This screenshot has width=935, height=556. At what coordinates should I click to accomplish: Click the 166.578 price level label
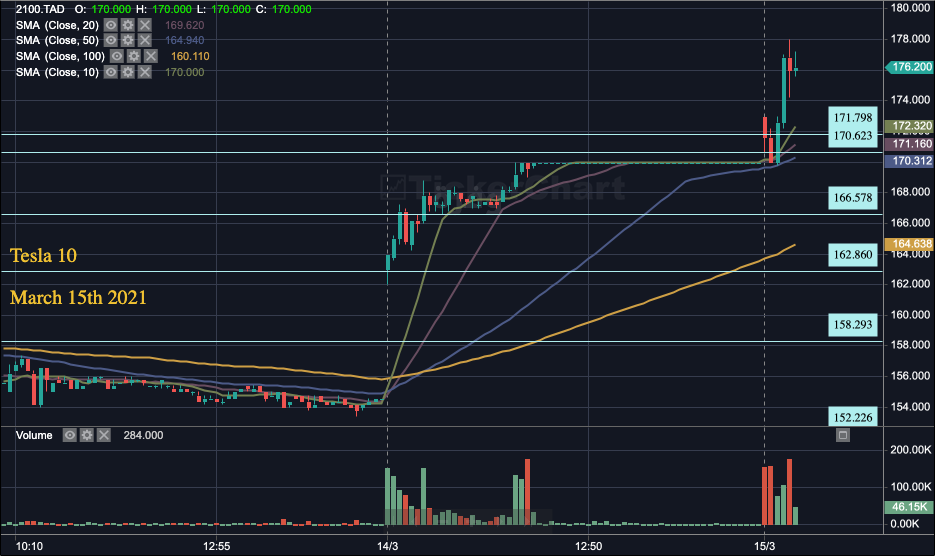click(853, 197)
